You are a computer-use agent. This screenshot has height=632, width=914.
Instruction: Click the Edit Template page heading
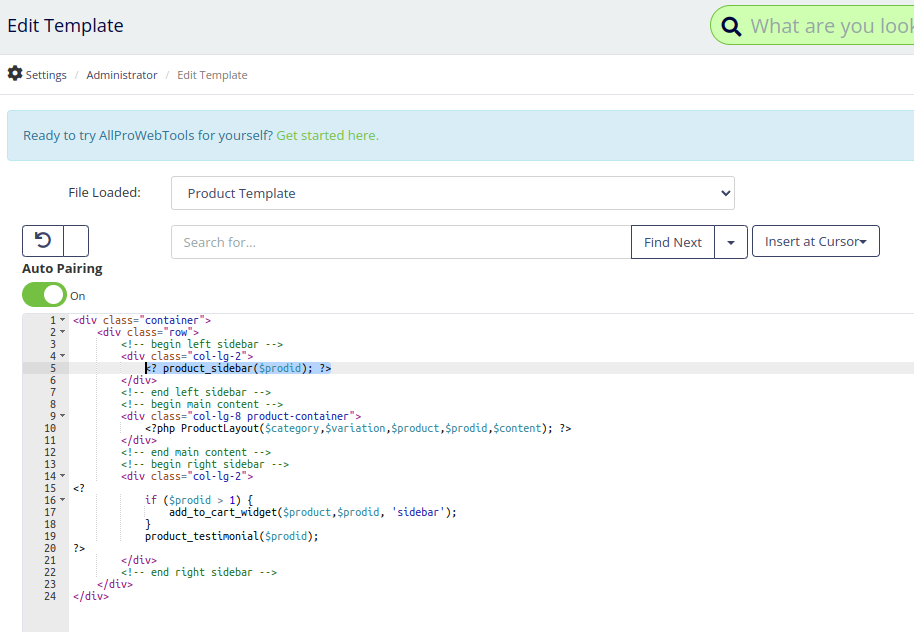pyautogui.click(x=65, y=26)
